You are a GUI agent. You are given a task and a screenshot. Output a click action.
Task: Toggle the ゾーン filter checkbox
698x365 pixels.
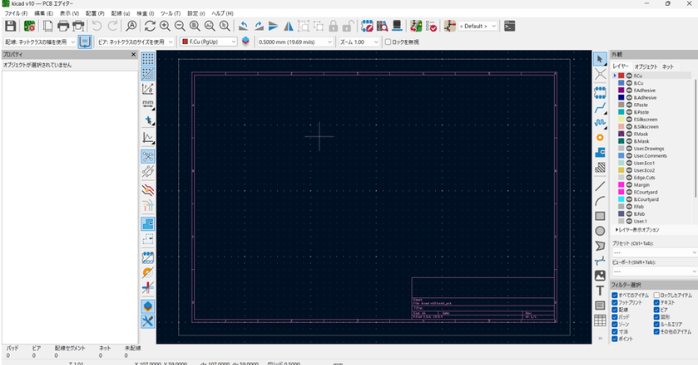[615, 324]
